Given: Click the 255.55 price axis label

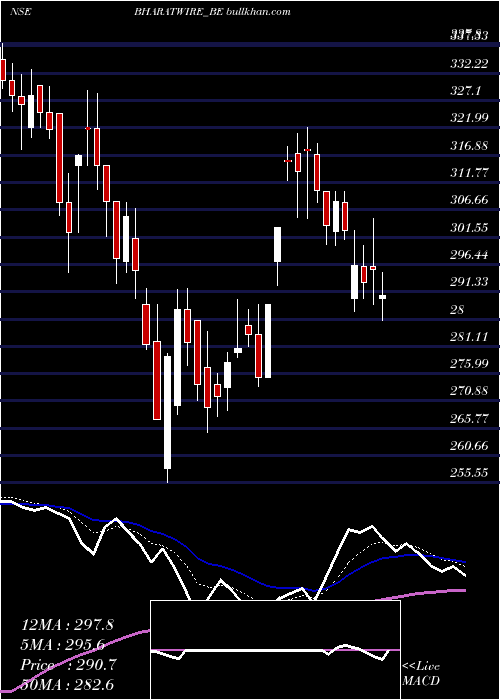Looking at the screenshot, I should click(469, 473).
